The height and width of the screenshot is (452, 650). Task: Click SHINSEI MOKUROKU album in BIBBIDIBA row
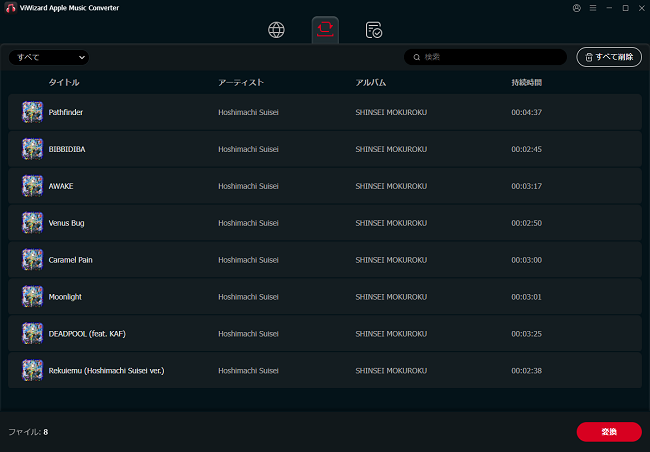click(x=391, y=149)
